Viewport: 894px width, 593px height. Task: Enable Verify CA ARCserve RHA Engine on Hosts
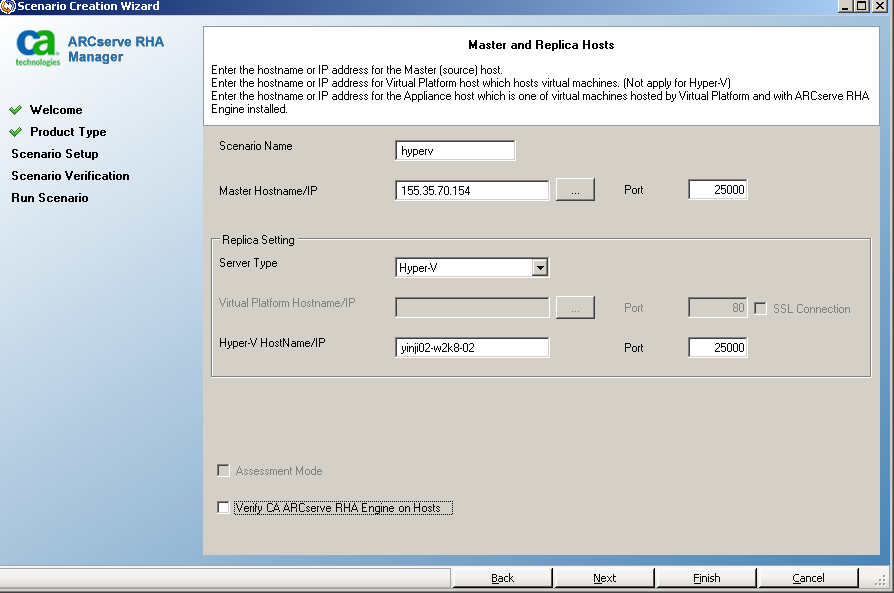pyautogui.click(x=223, y=508)
